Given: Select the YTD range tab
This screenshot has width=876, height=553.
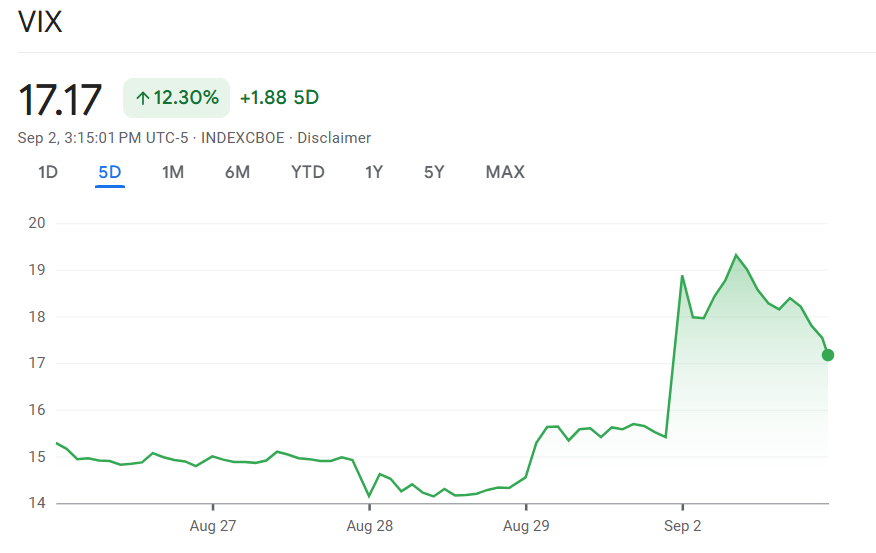Looking at the screenshot, I should (308, 172).
